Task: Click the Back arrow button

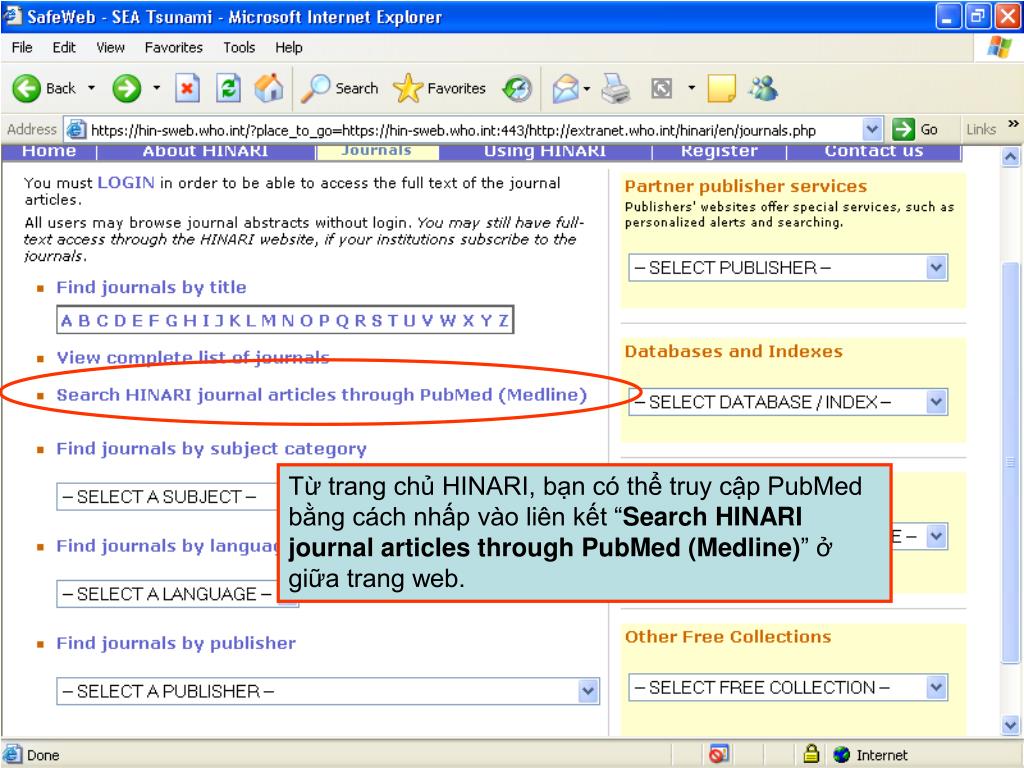Action: point(27,88)
